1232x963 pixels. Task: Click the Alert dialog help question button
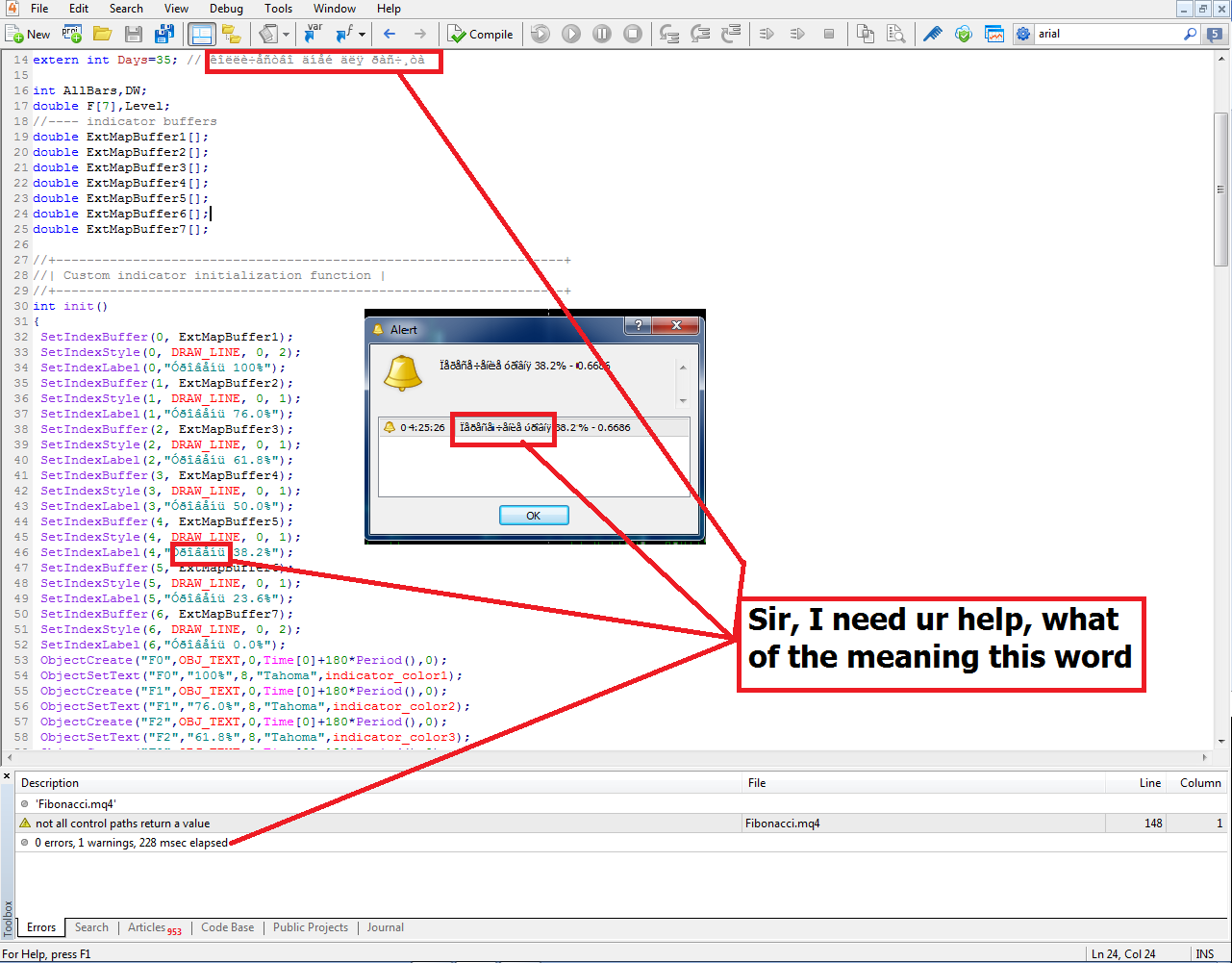pos(639,326)
